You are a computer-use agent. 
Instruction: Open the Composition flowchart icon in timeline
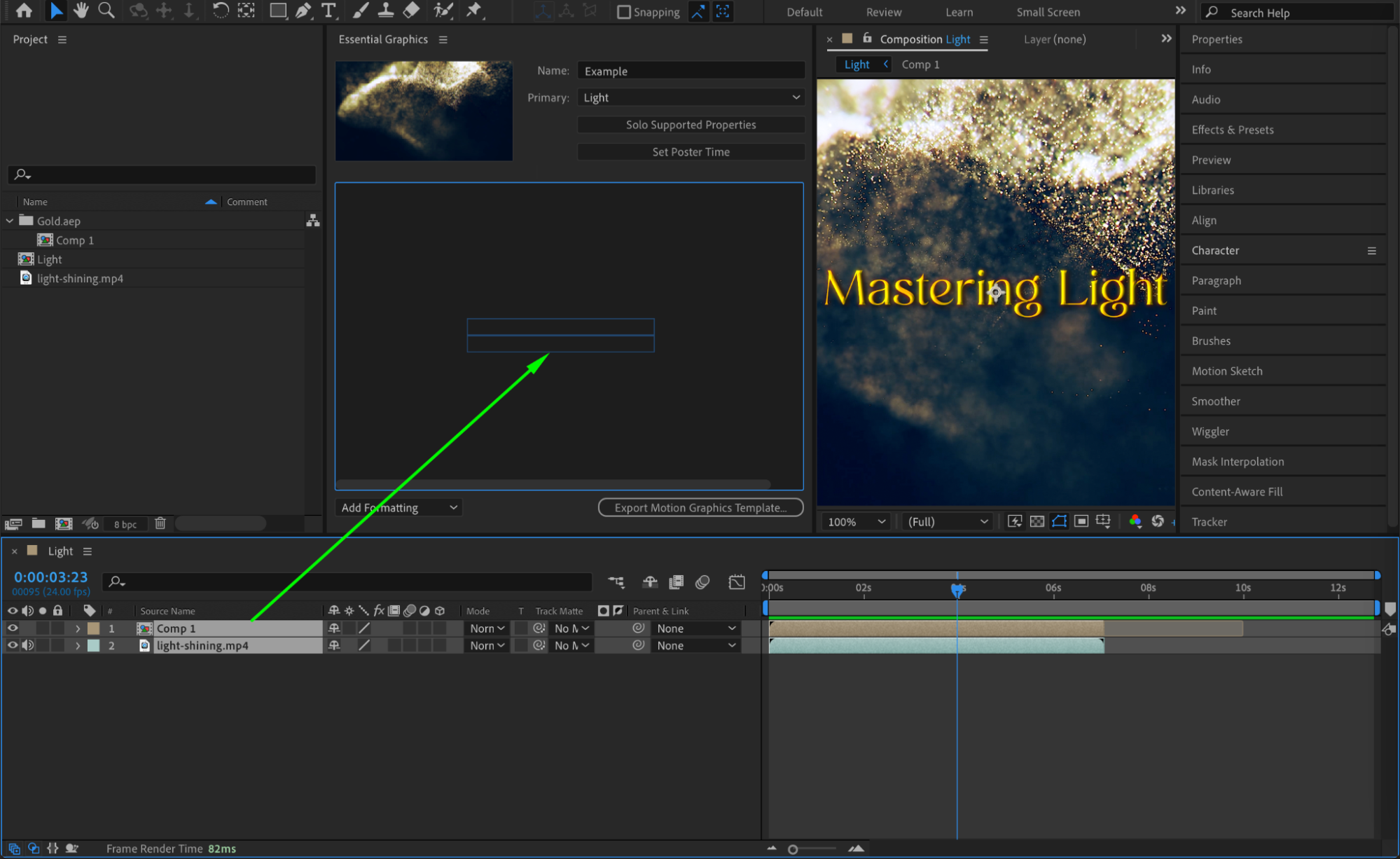616,582
